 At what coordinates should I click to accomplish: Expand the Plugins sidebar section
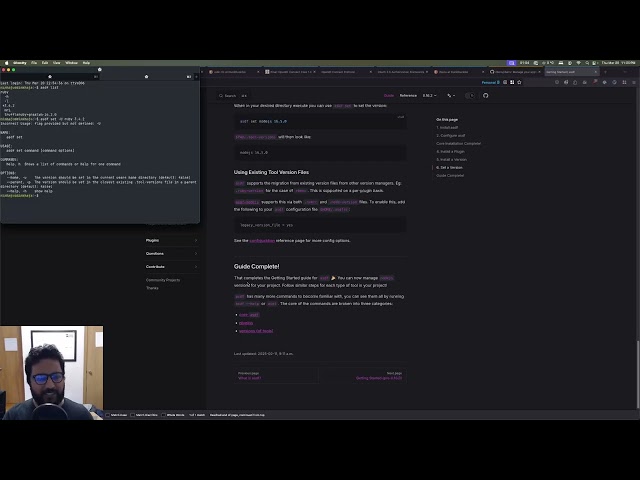[x=171, y=240]
